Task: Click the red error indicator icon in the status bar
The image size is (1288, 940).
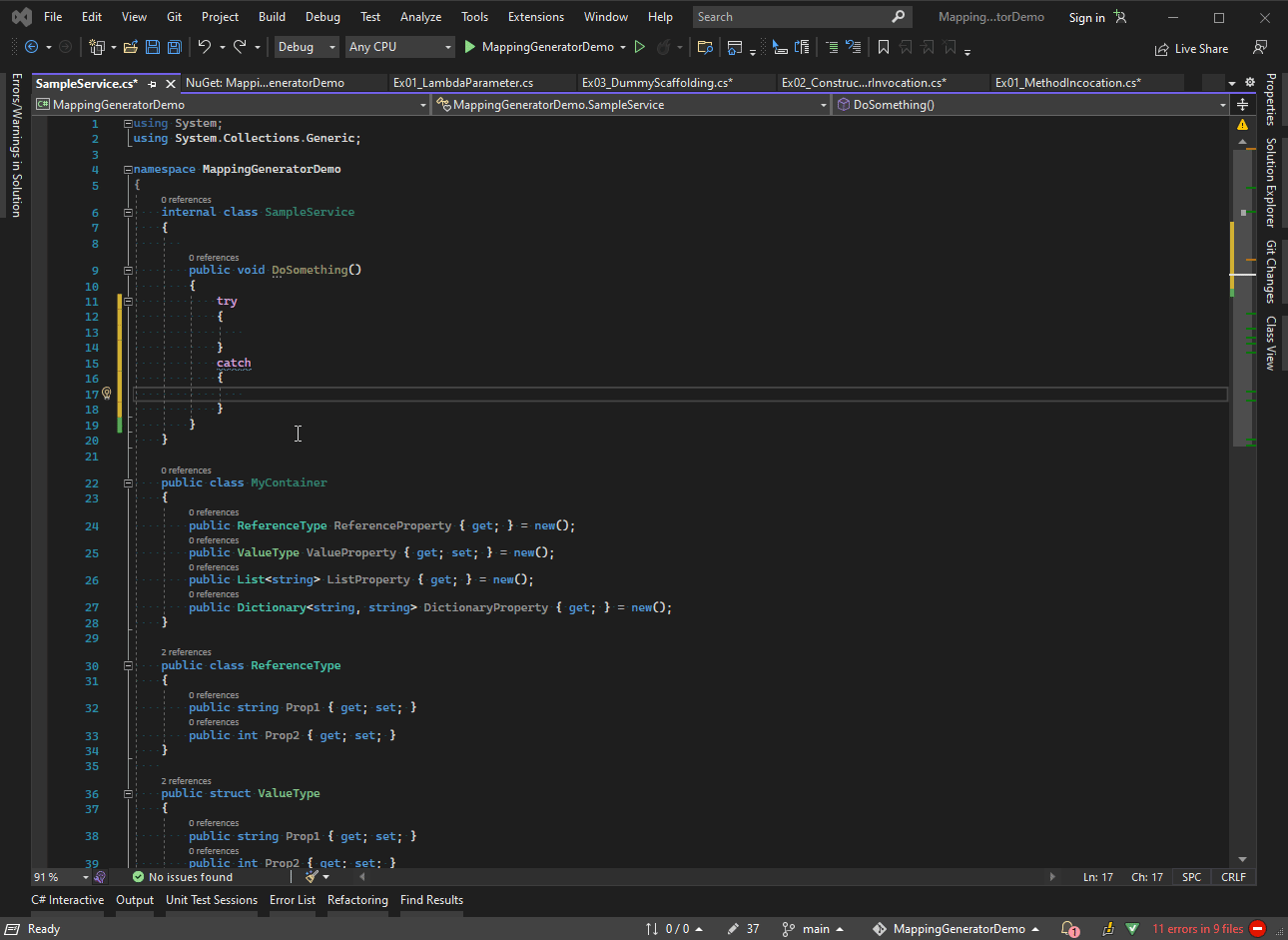Action: pyautogui.click(x=1258, y=929)
